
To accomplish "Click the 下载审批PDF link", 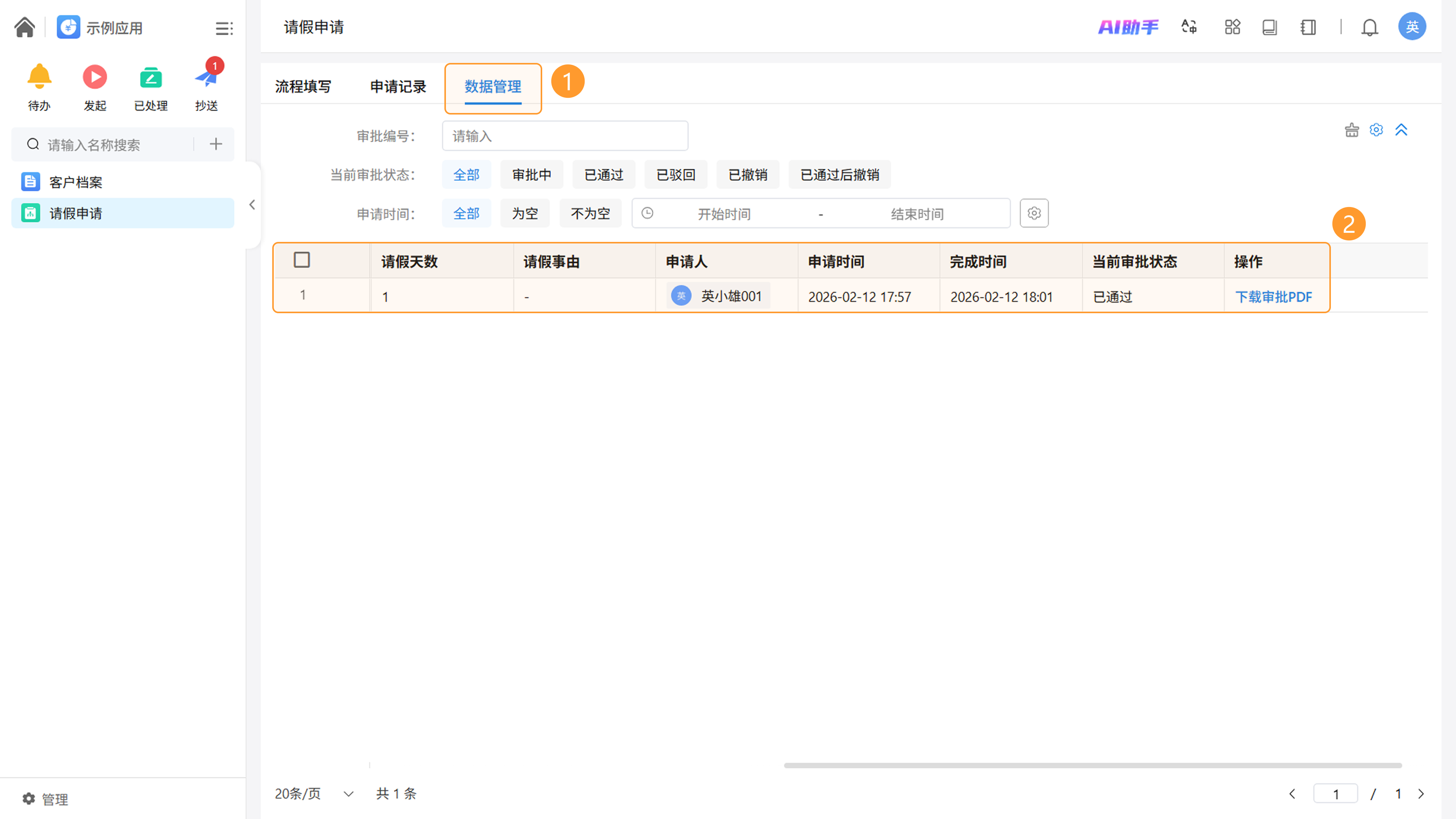I will click(1274, 297).
